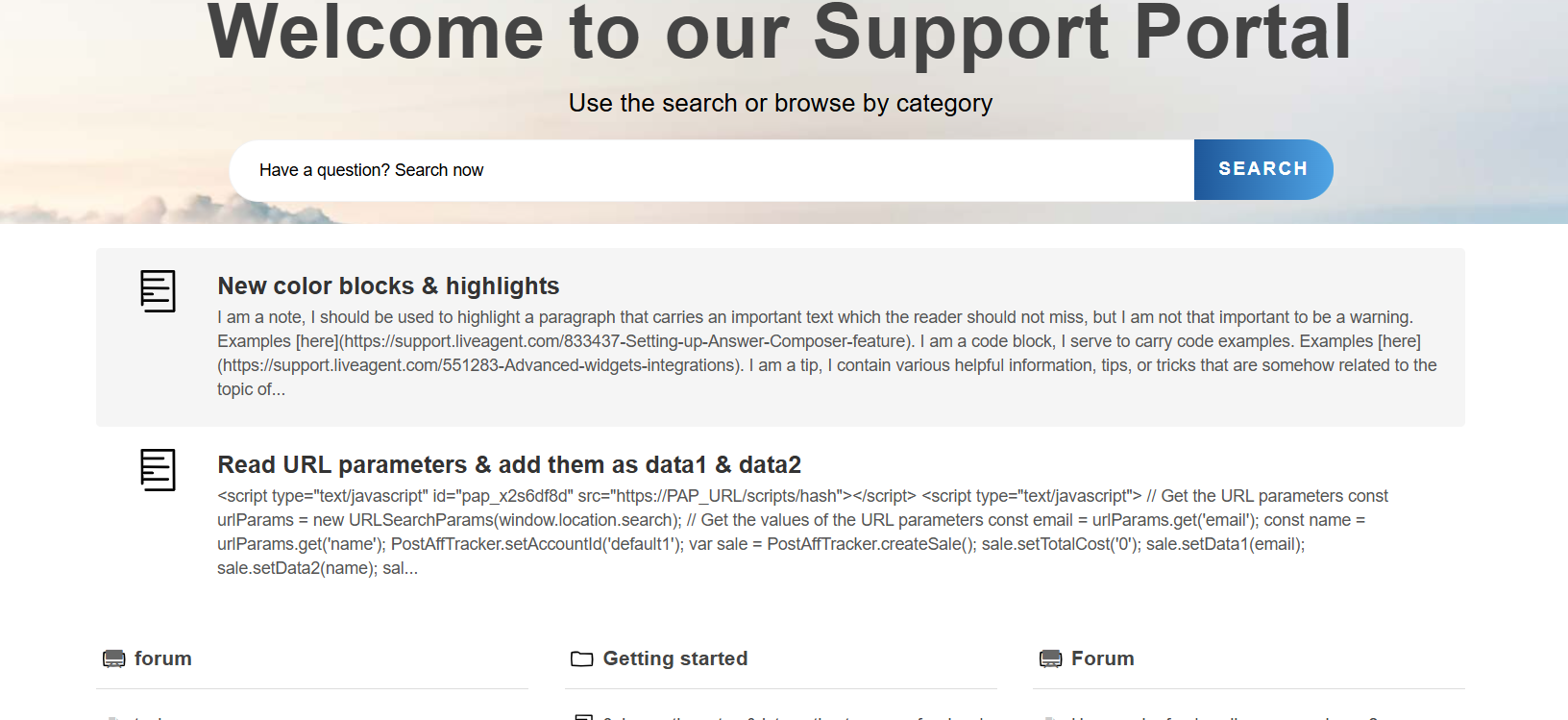This screenshot has width=1568, height=720.
Task: Select the capitalized 'Forum' category heading
Action: [1102, 658]
